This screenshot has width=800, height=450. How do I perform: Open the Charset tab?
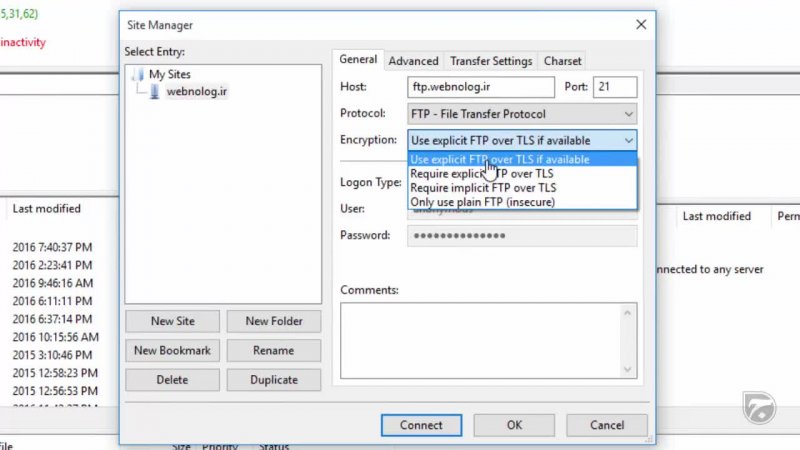(x=563, y=61)
